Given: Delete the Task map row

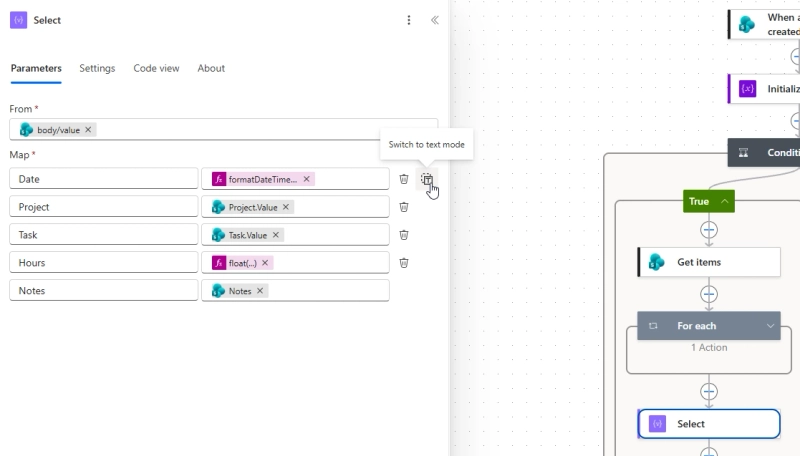Looking at the screenshot, I should [x=404, y=235].
